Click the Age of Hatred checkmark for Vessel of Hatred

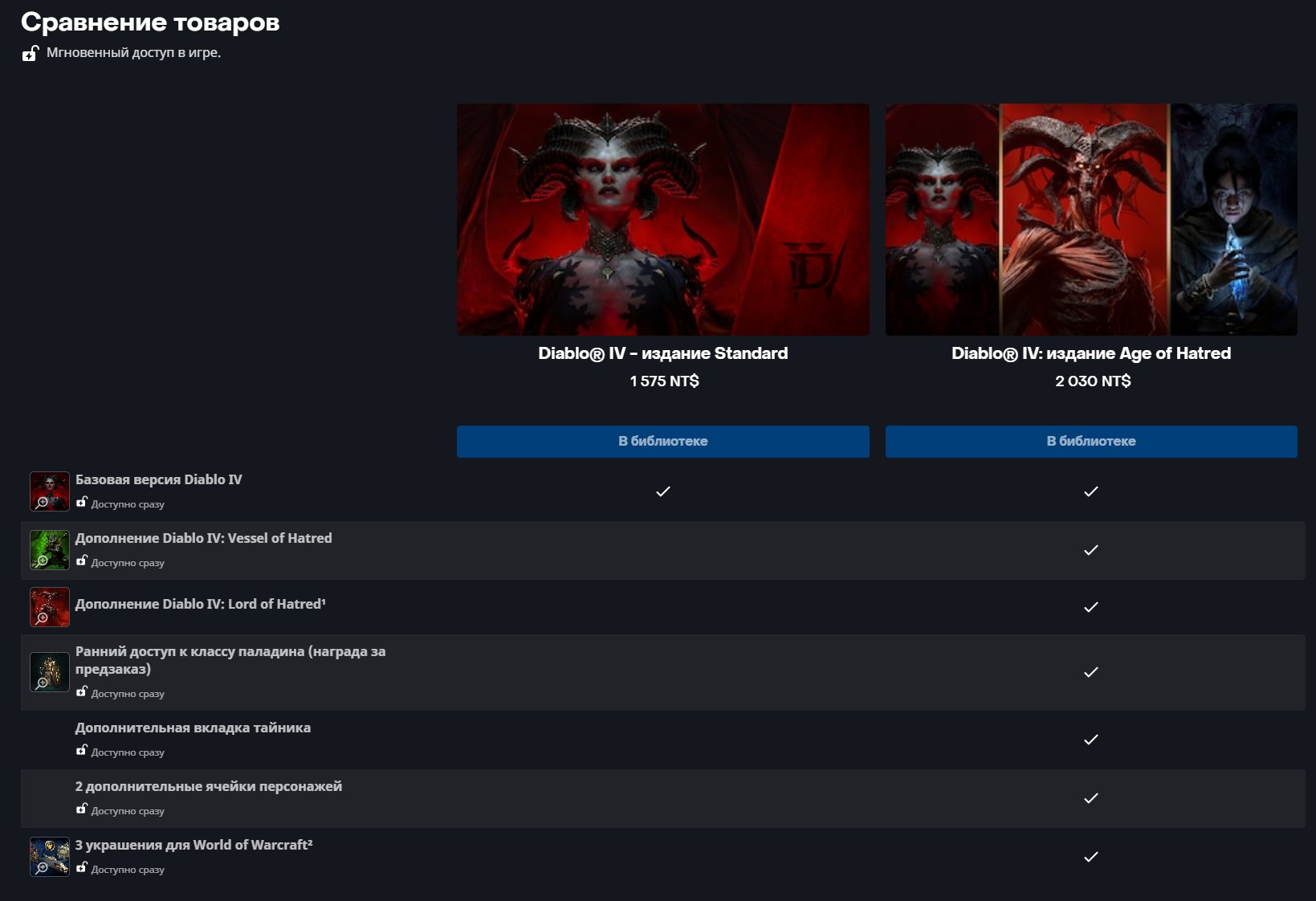pos(1090,550)
